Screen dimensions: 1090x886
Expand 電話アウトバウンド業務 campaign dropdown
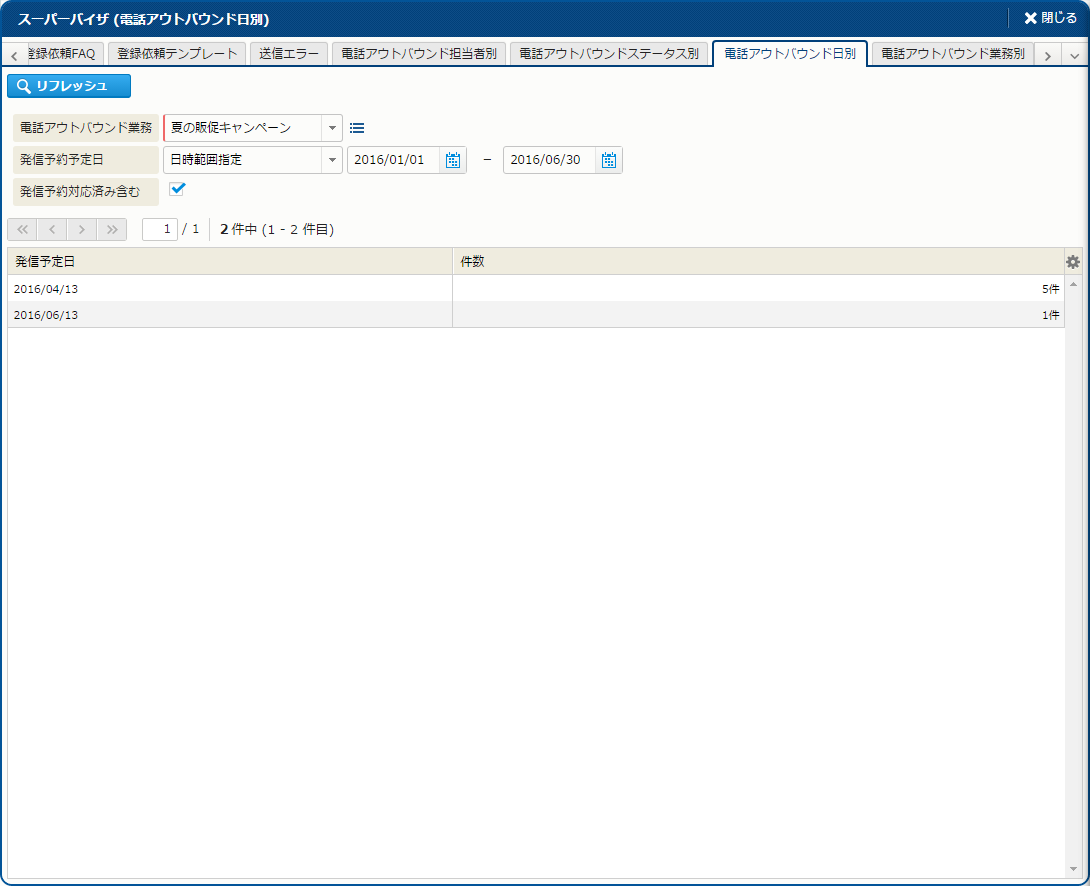(x=331, y=128)
